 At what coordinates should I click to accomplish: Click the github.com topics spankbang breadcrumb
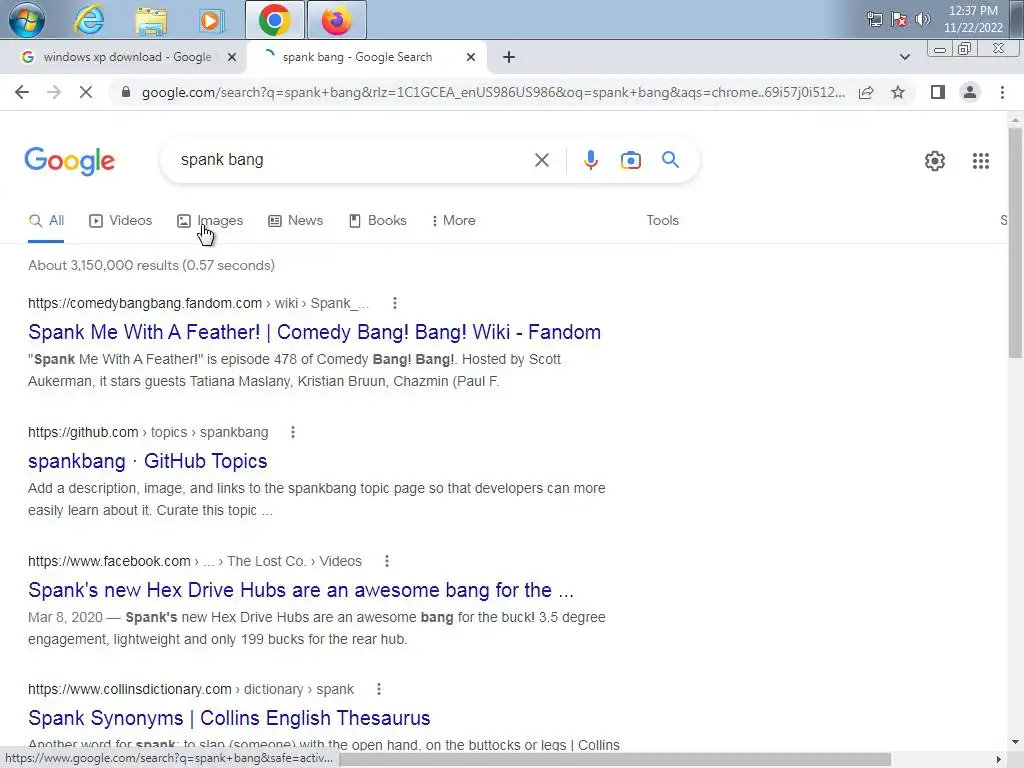click(x=148, y=432)
